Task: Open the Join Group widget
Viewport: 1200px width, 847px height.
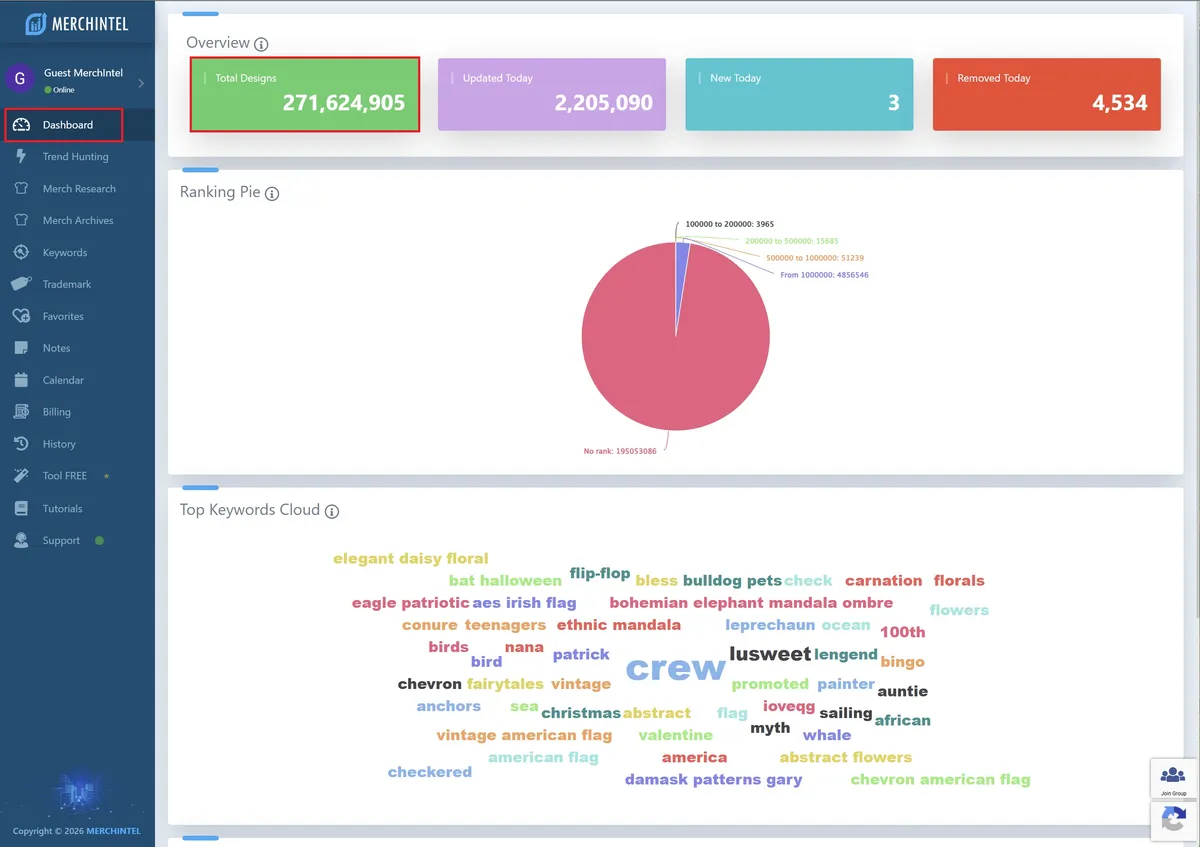Action: pyautogui.click(x=1172, y=779)
